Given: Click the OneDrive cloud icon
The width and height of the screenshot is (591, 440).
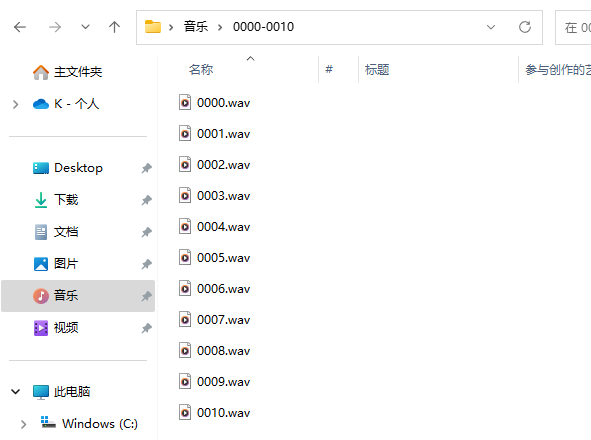Looking at the screenshot, I should point(41,104).
